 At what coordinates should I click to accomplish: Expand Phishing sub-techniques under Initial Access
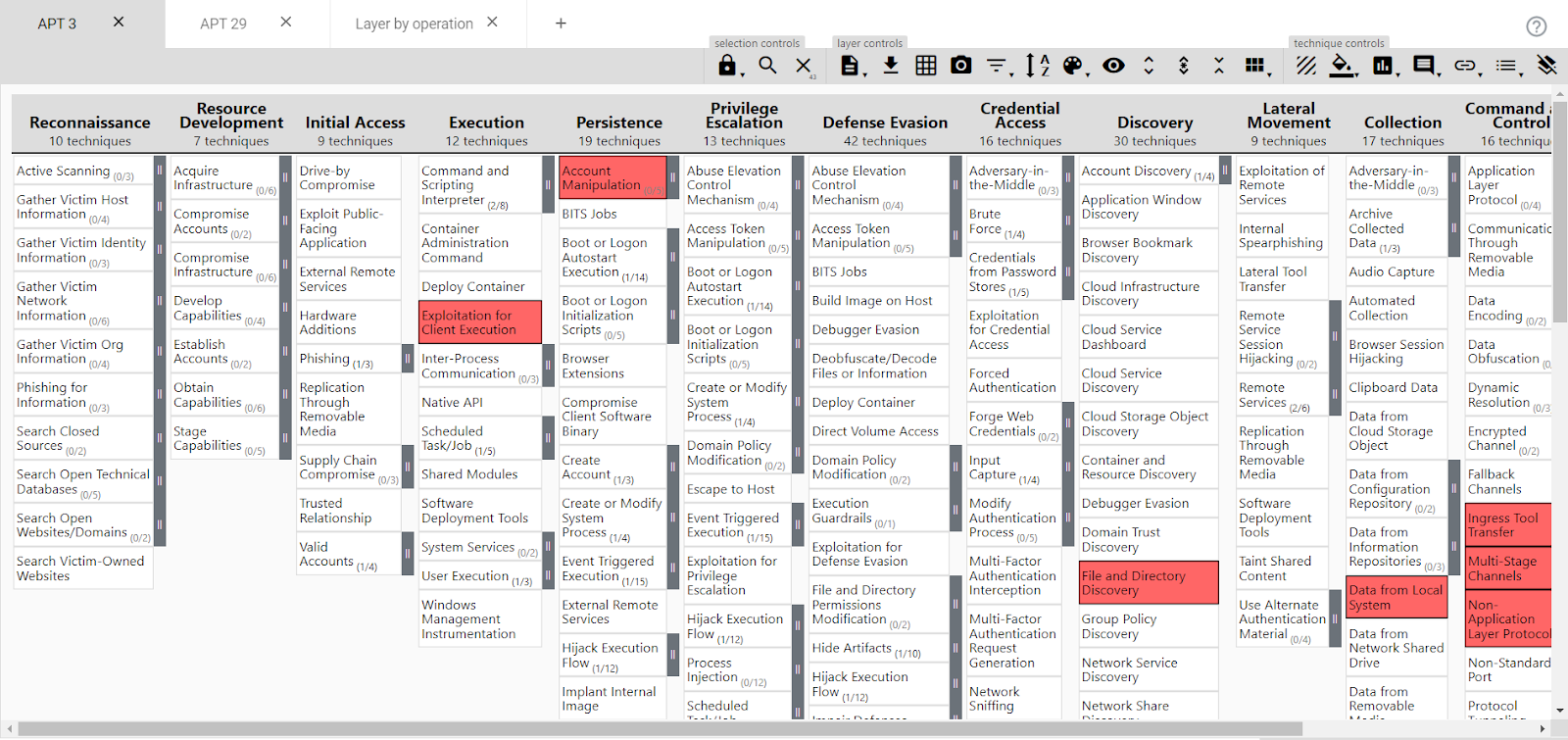[407, 360]
